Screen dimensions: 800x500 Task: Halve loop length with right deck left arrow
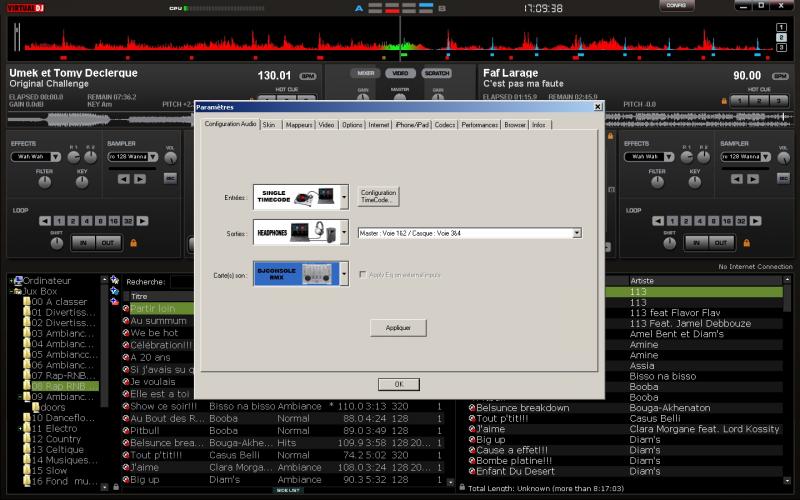click(x=658, y=220)
